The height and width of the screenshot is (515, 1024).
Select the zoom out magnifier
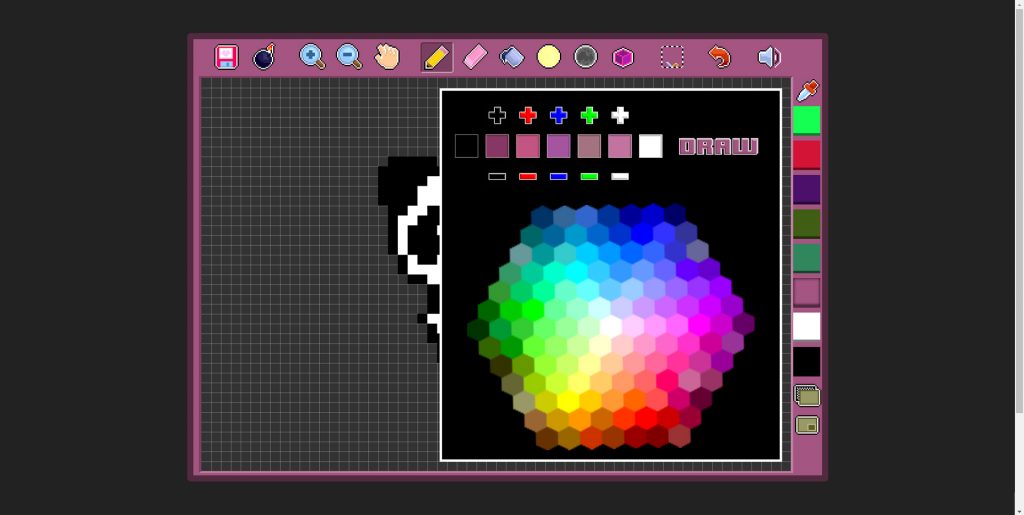pyautogui.click(x=349, y=57)
